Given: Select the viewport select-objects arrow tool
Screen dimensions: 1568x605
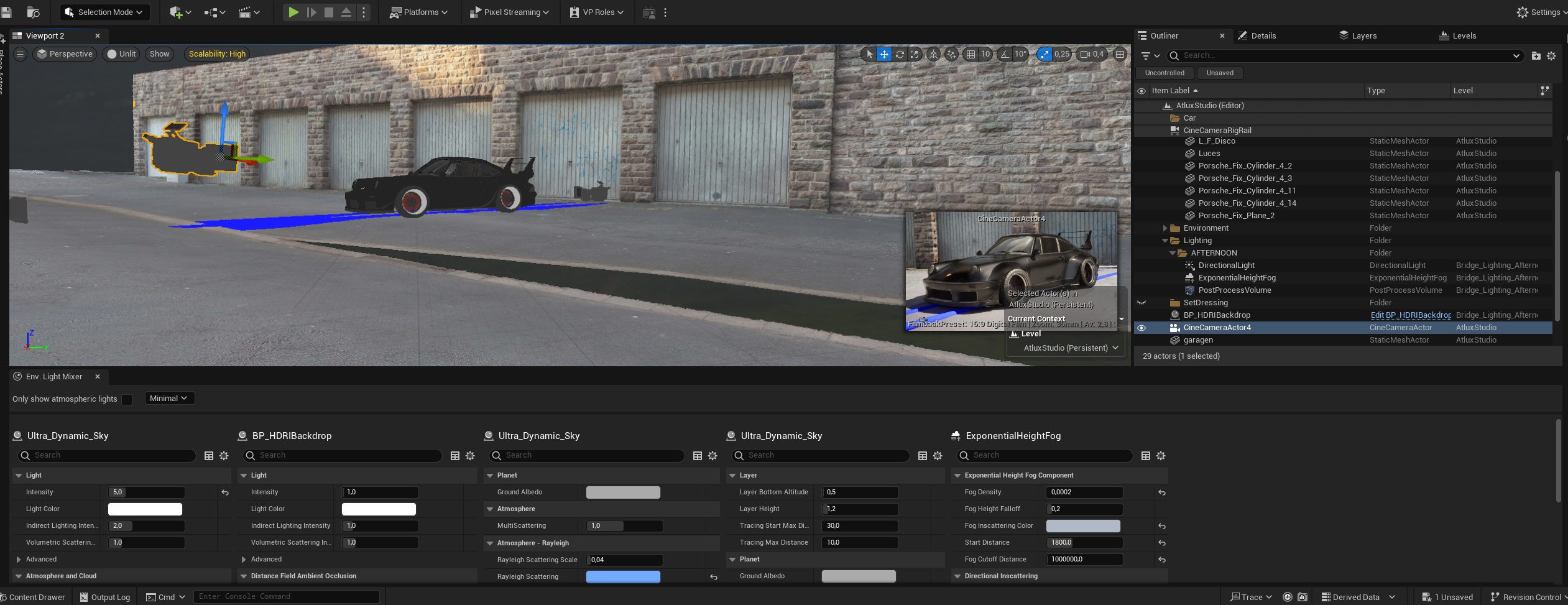Looking at the screenshot, I should (x=869, y=54).
